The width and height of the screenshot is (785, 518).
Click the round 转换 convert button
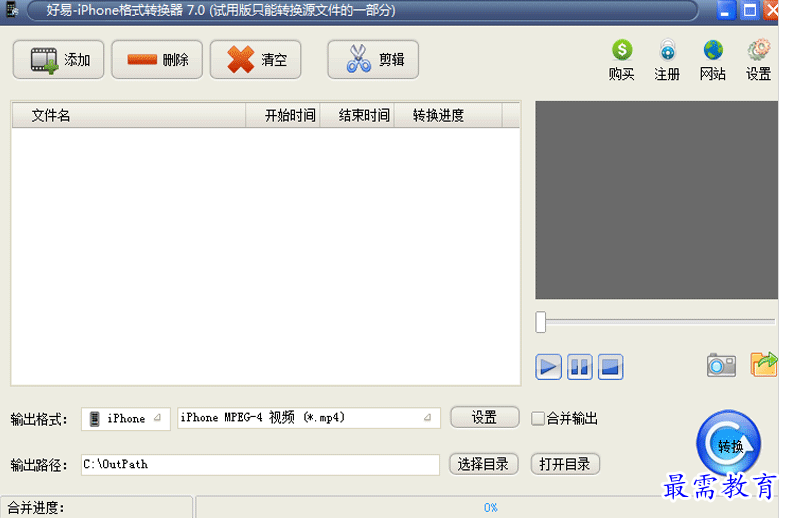[728, 443]
